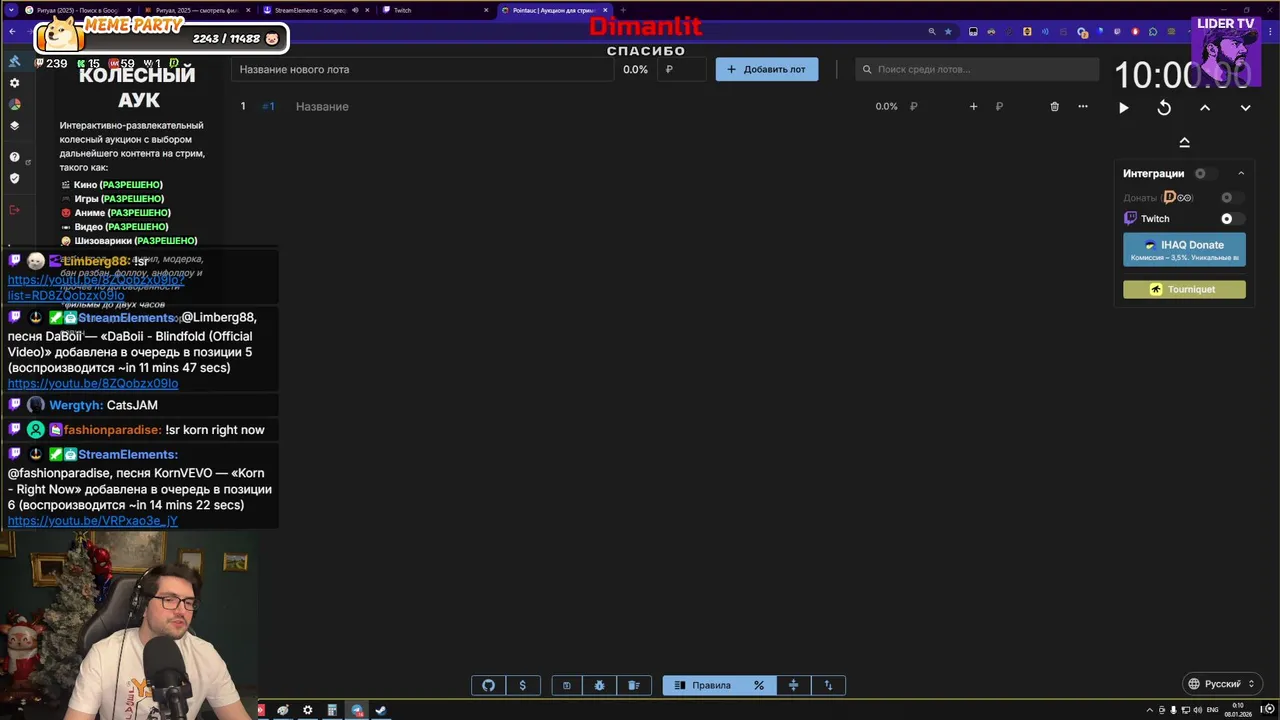
Task: Toggle the Донаты integration switch
Action: tap(1232, 197)
